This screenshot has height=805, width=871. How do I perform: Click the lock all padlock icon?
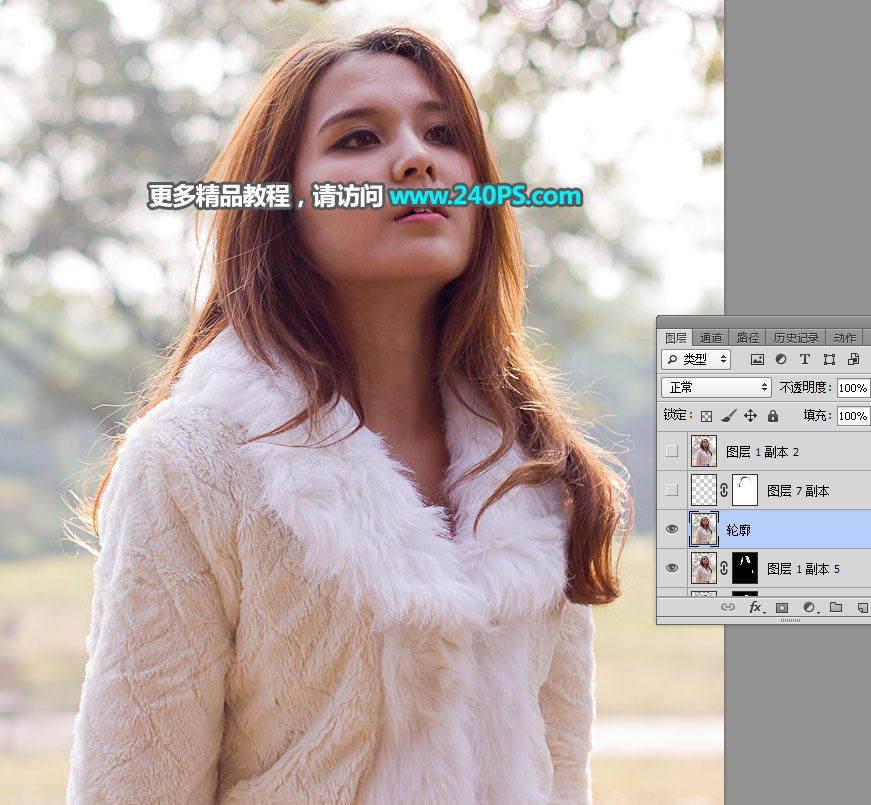[x=772, y=416]
